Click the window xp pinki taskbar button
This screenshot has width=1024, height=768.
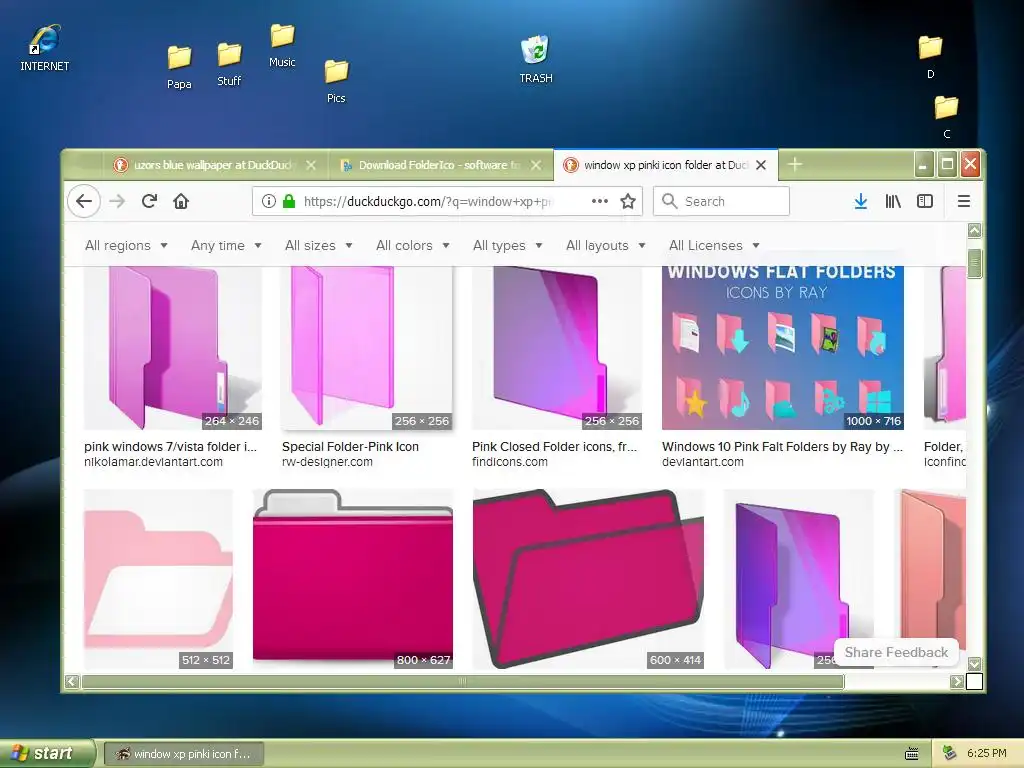[184, 754]
